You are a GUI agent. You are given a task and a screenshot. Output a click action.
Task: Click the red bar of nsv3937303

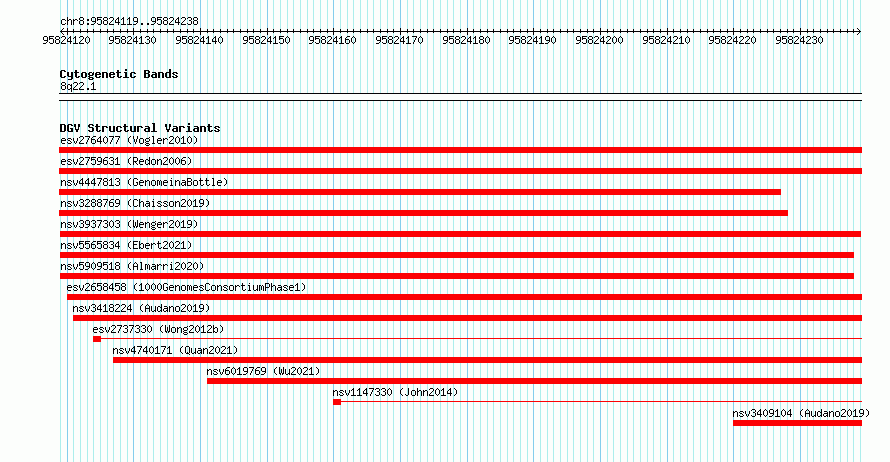[x=460, y=234]
